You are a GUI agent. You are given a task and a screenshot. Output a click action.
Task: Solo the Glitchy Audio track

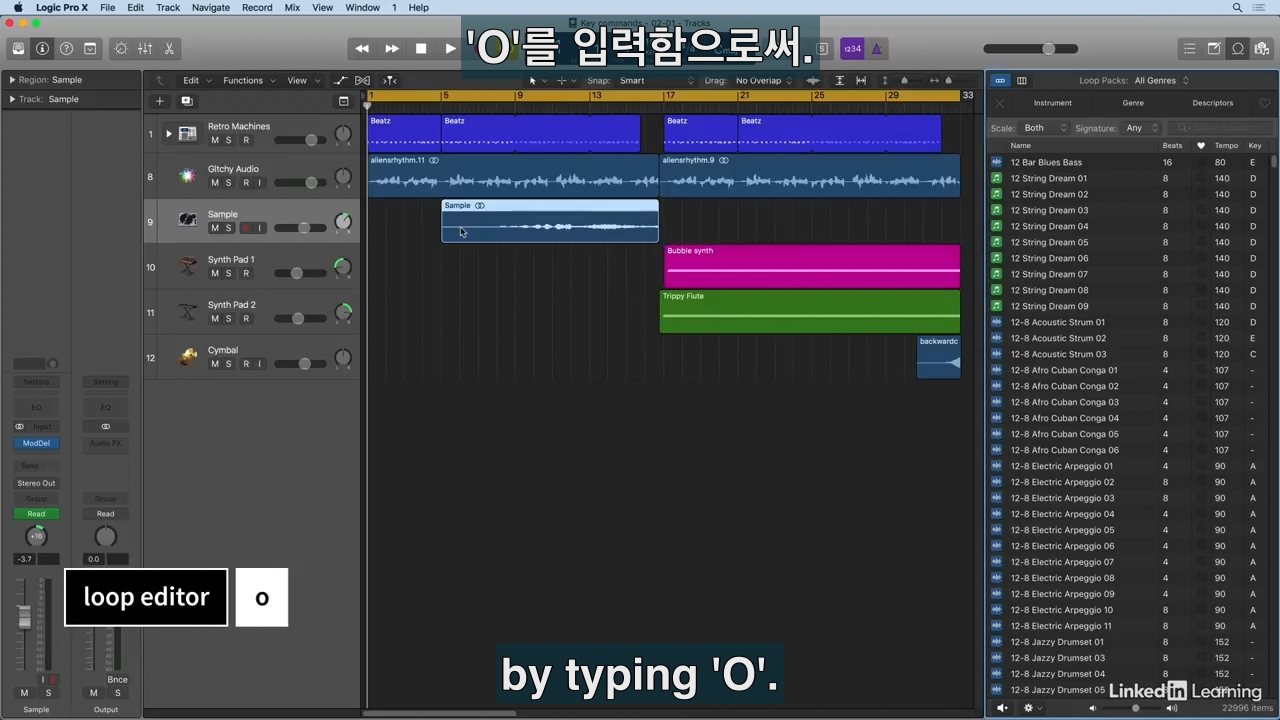[x=228, y=183]
